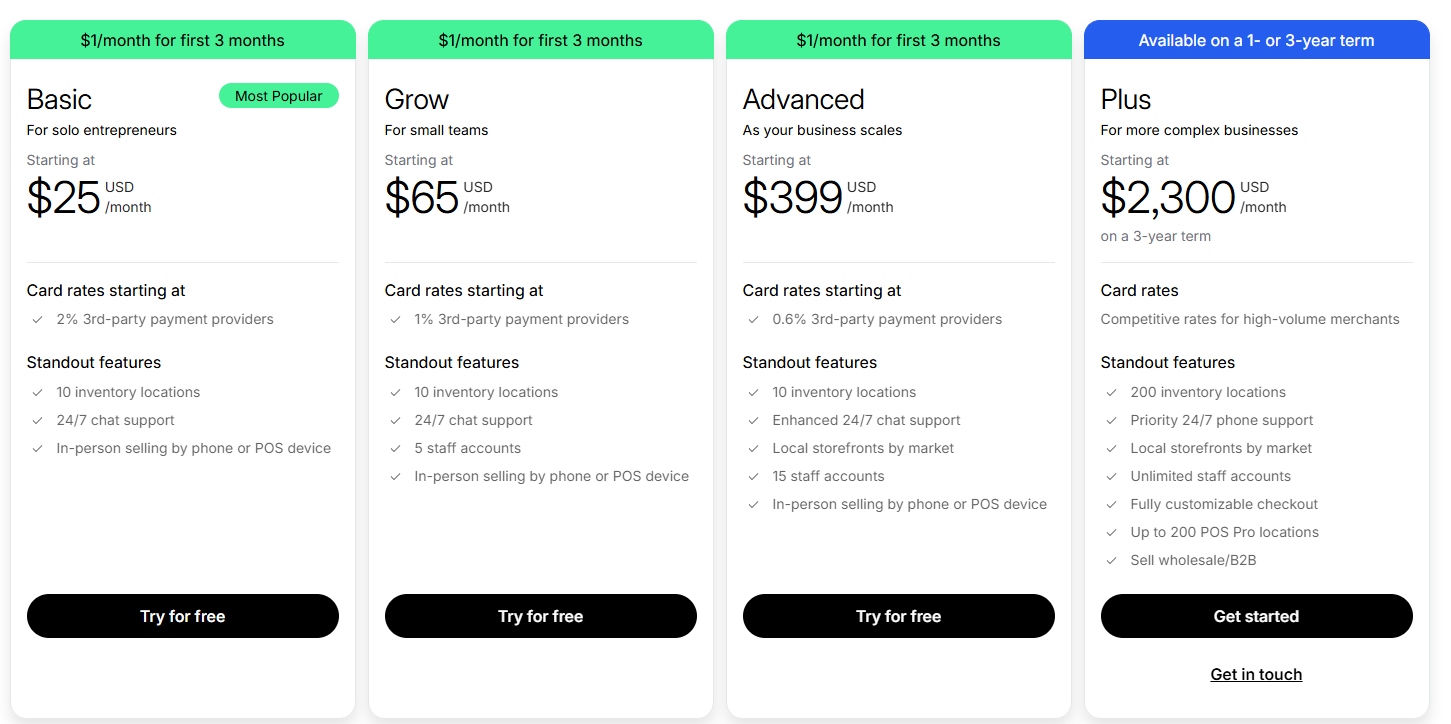Viewport: 1451px width, 724px height.
Task: Click the Grow plan title
Action: coord(416,100)
